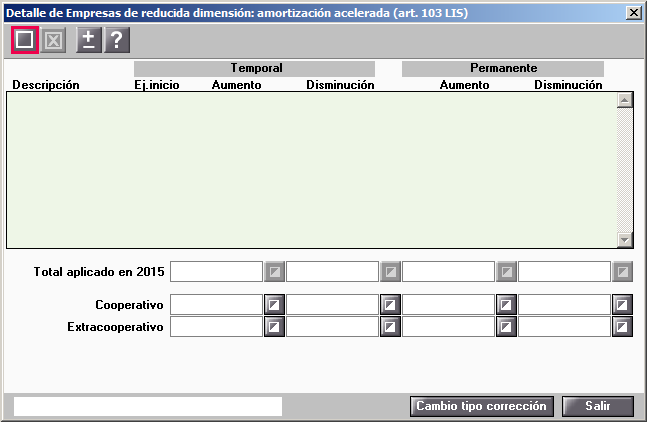The image size is (647, 422).
Task: Click Cooperativo Temporal Disminución field
Action: (333, 305)
